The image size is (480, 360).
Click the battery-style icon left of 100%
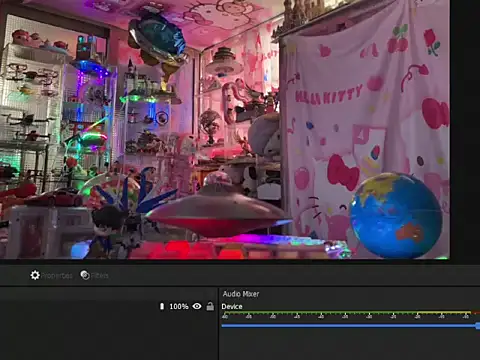162,306
